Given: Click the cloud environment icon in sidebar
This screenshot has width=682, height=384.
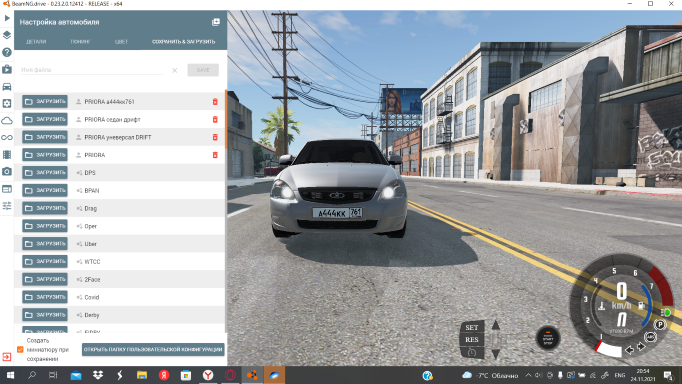Looking at the screenshot, I should [x=7, y=121].
